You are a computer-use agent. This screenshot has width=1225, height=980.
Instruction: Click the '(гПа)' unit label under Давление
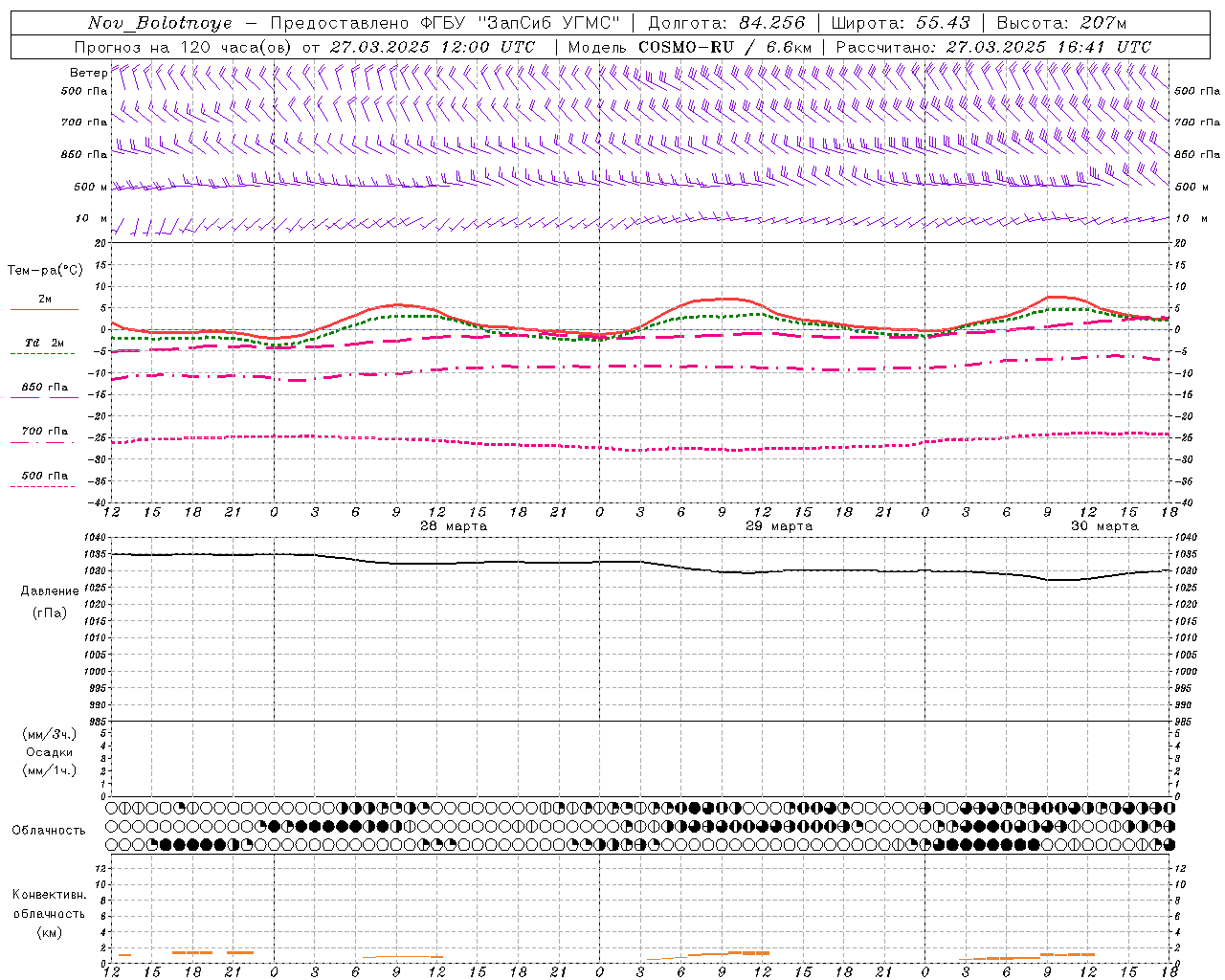point(50,612)
